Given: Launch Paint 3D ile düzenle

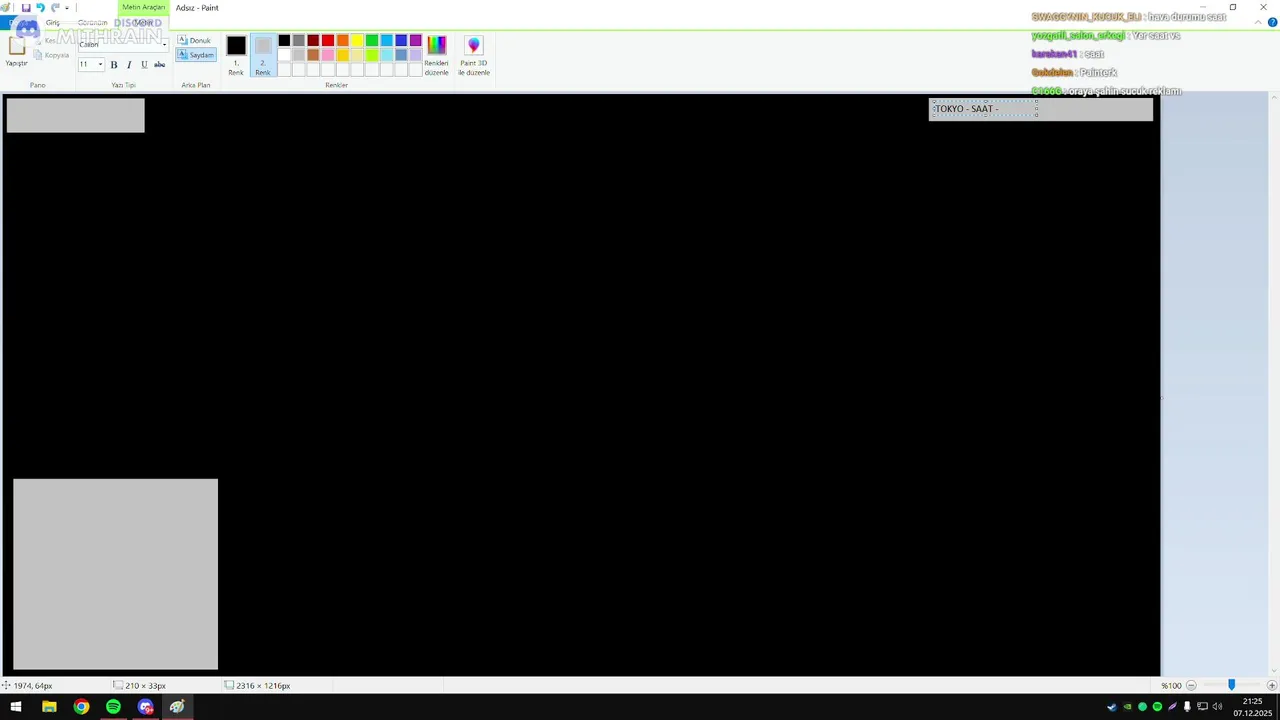Looking at the screenshot, I should (x=474, y=56).
